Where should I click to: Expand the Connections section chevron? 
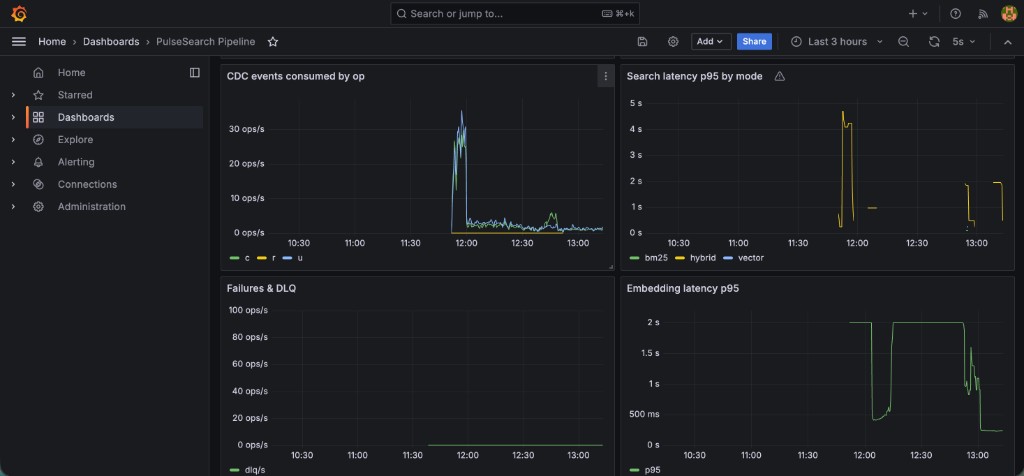13,184
